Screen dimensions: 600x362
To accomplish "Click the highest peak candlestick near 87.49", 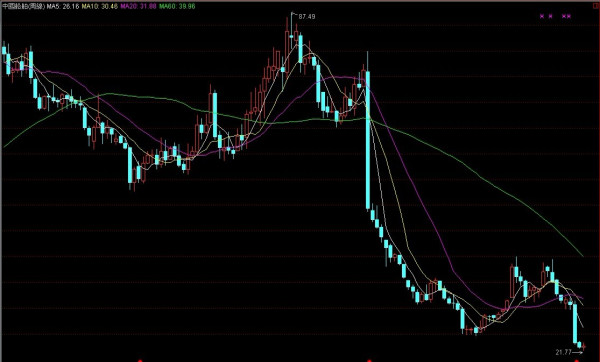I will (291, 36).
